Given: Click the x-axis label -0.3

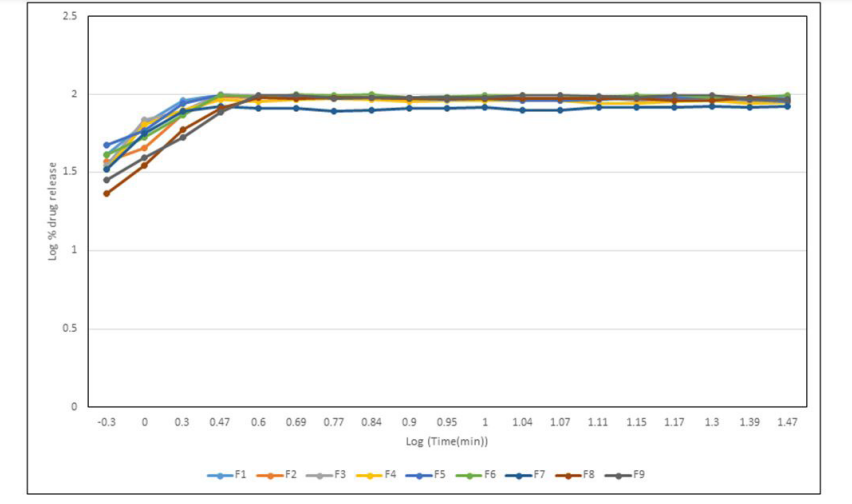Looking at the screenshot, I should [x=106, y=423].
